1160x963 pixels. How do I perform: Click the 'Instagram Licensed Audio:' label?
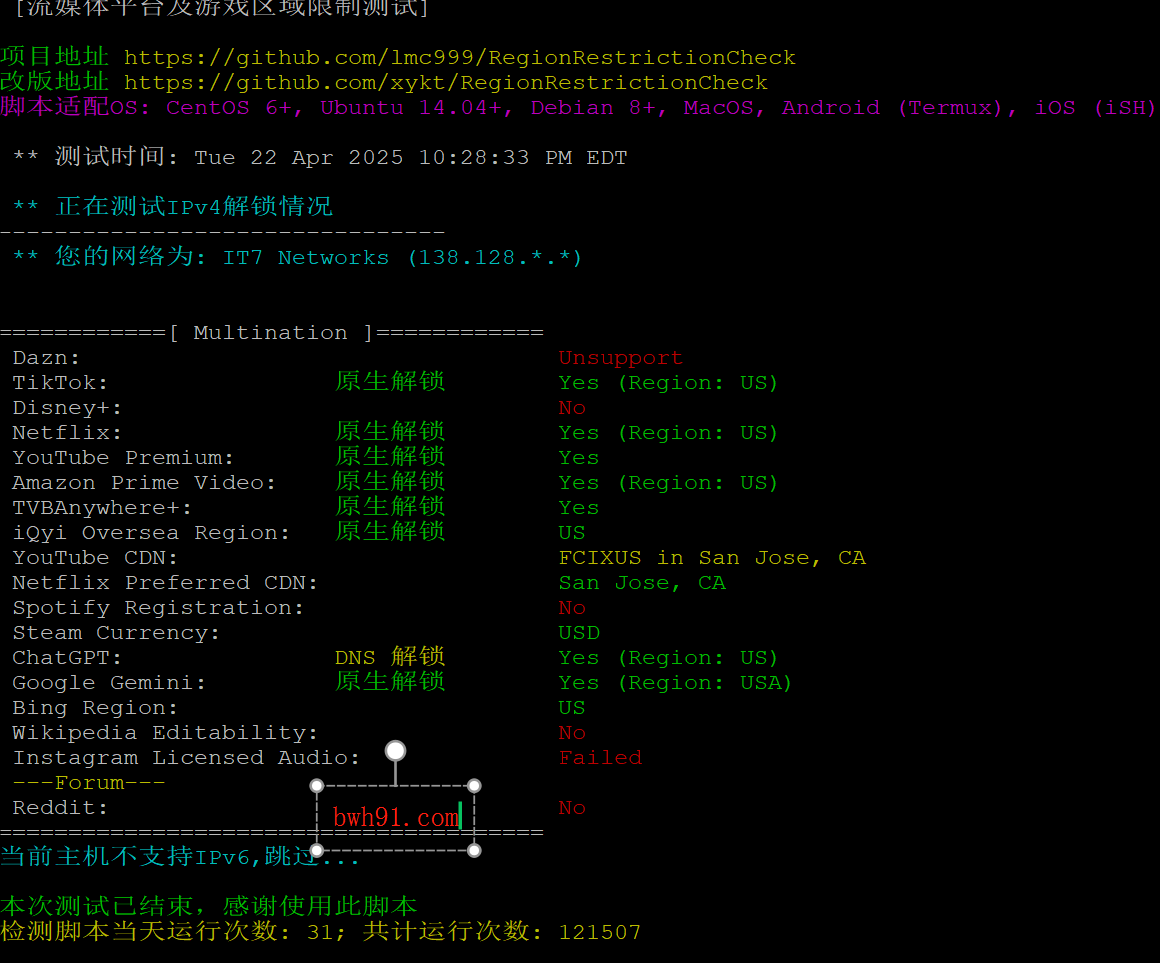click(x=186, y=758)
